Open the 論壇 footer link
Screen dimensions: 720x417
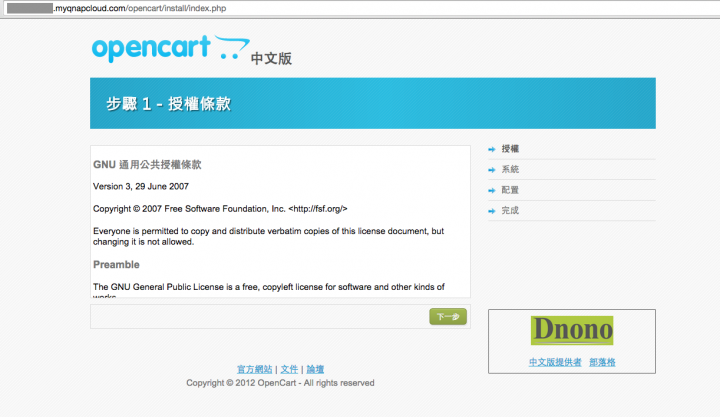[315, 369]
